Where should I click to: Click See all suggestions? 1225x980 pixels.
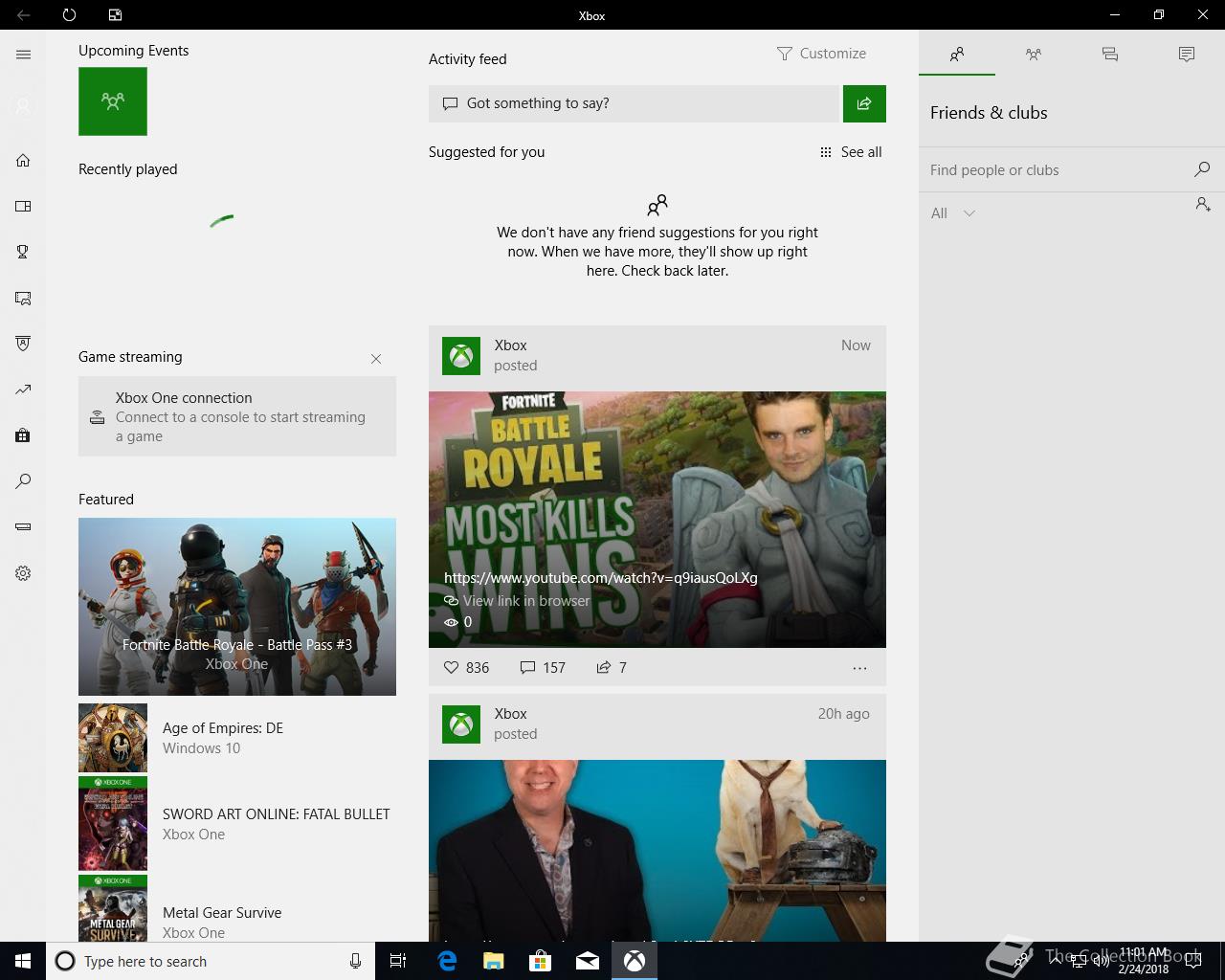[851, 152]
